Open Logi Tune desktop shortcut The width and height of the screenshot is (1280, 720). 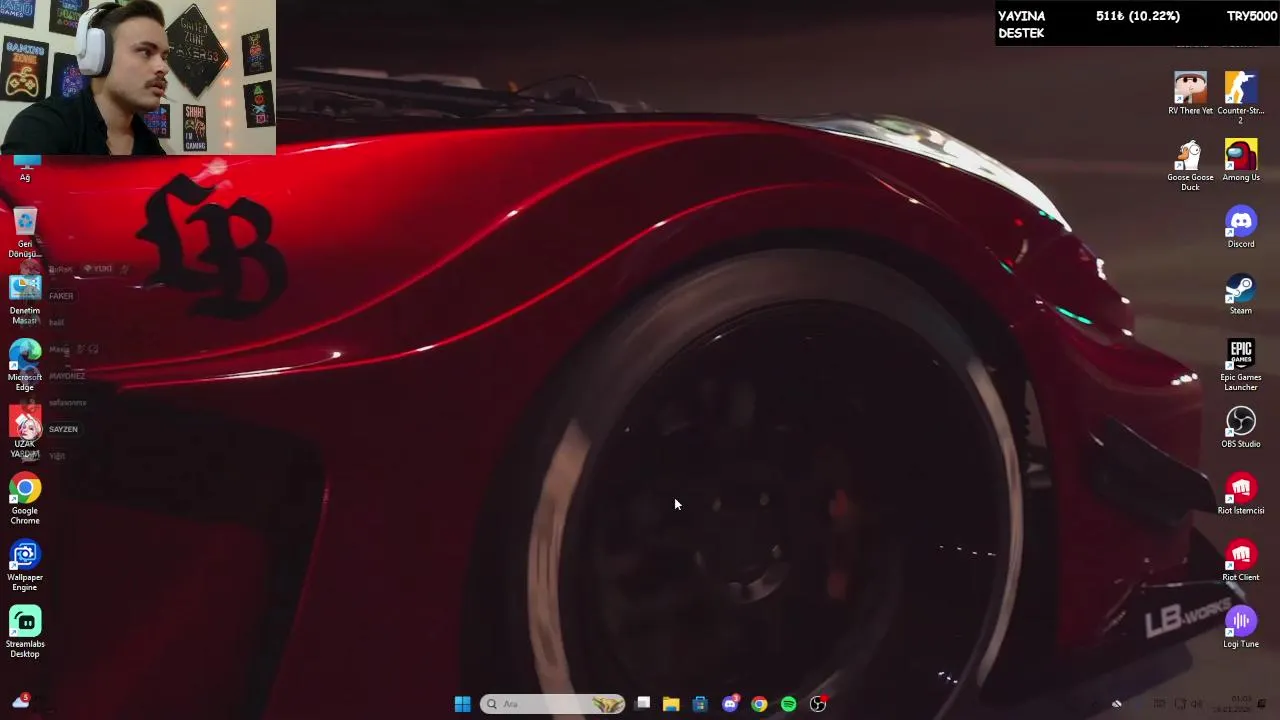(x=1241, y=628)
